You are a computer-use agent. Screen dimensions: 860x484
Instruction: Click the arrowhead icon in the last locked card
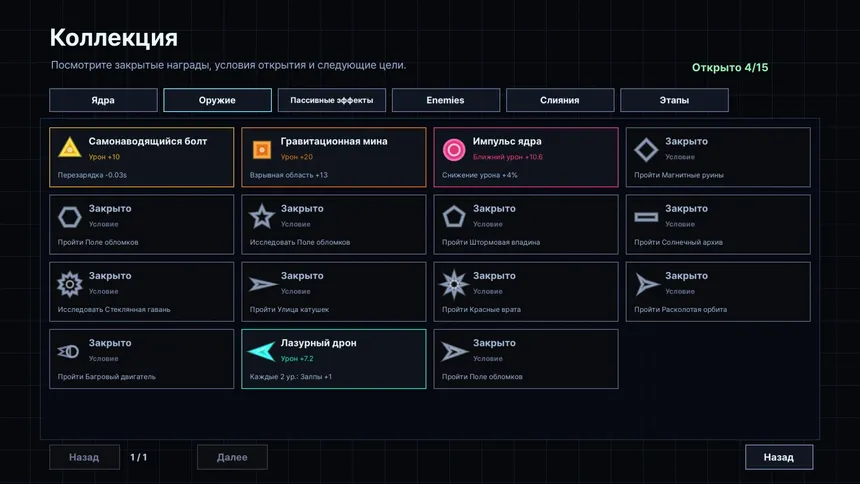(454, 351)
